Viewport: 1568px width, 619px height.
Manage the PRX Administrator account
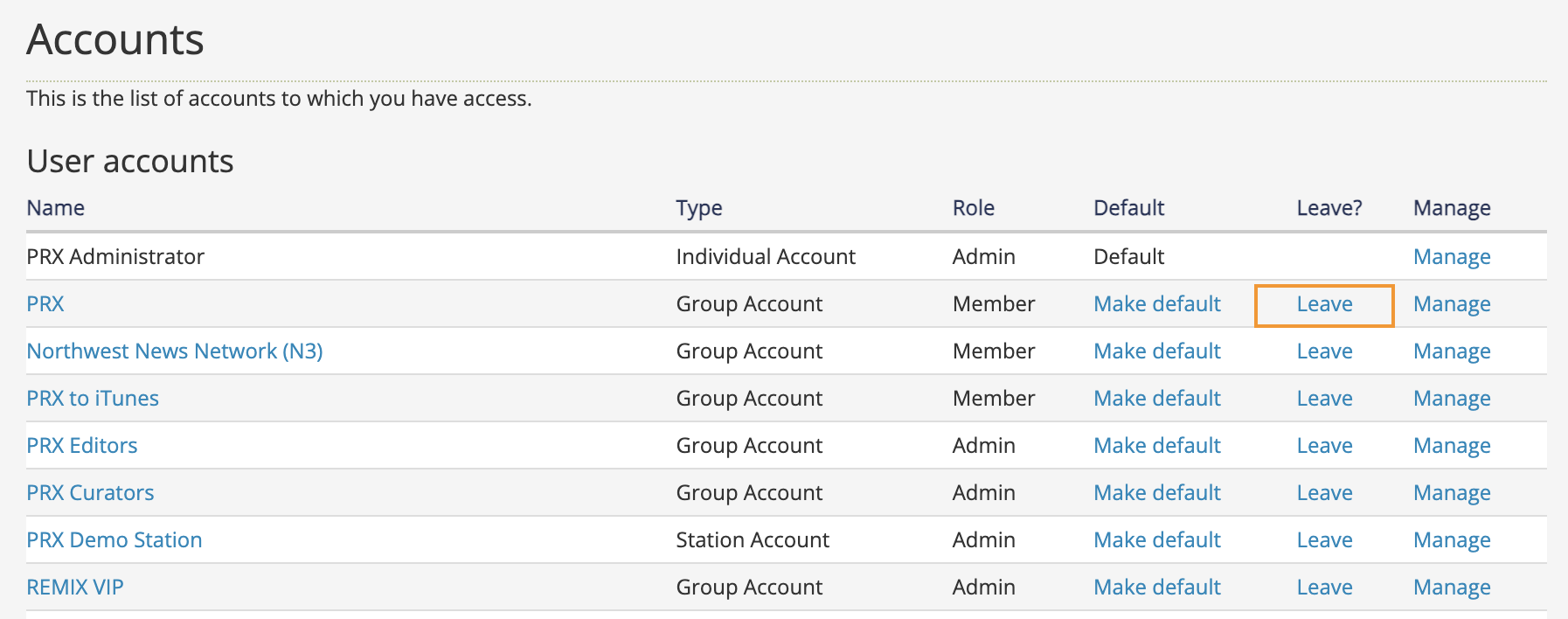[x=1452, y=257]
